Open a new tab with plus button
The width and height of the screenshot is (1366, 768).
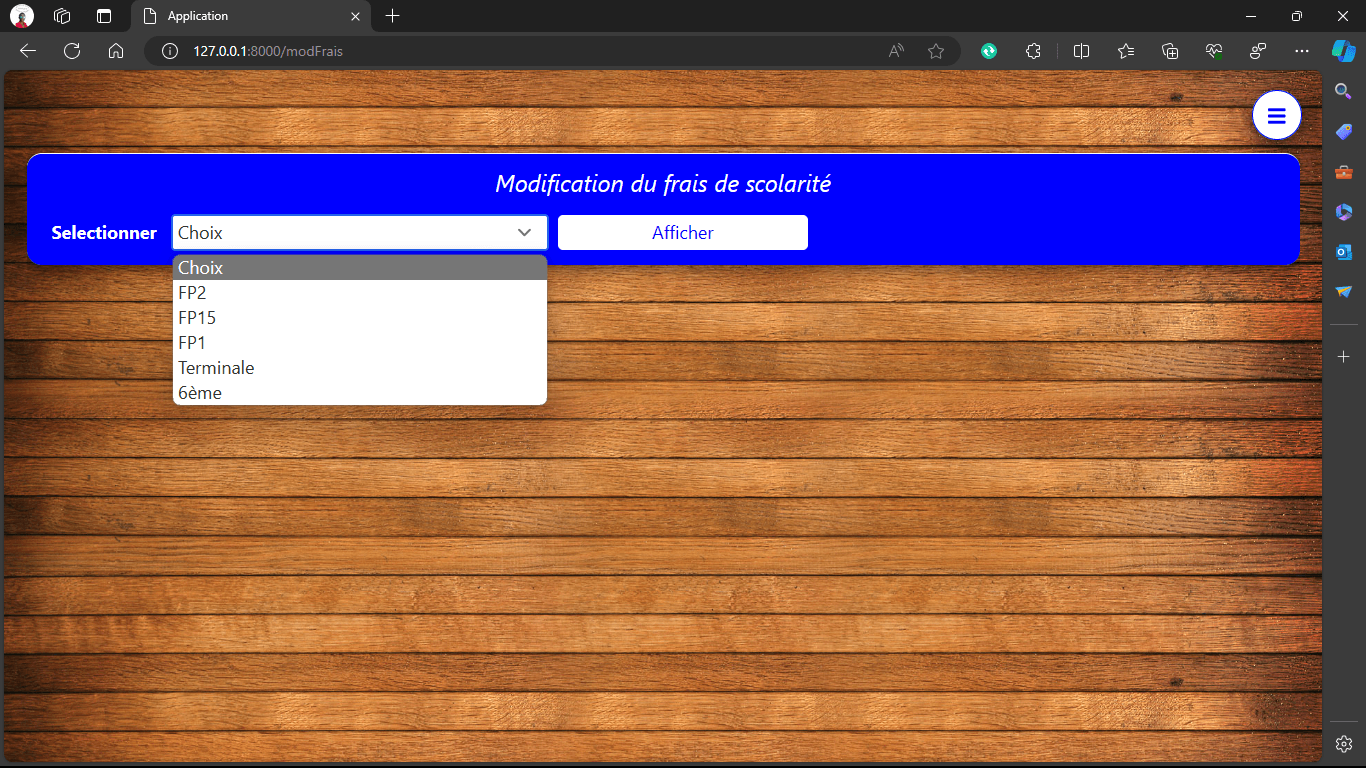(x=393, y=16)
